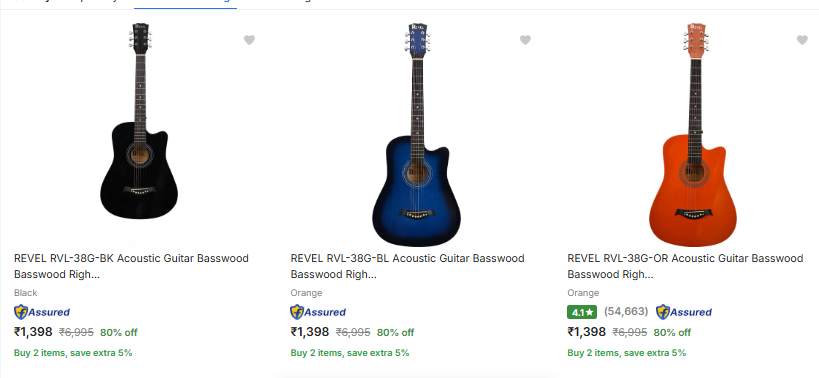Image resolution: width=819 pixels, height=378 pixels.
Task: Click Buy 2 items offer under orange guitar
Action: (x=627, y=353)
